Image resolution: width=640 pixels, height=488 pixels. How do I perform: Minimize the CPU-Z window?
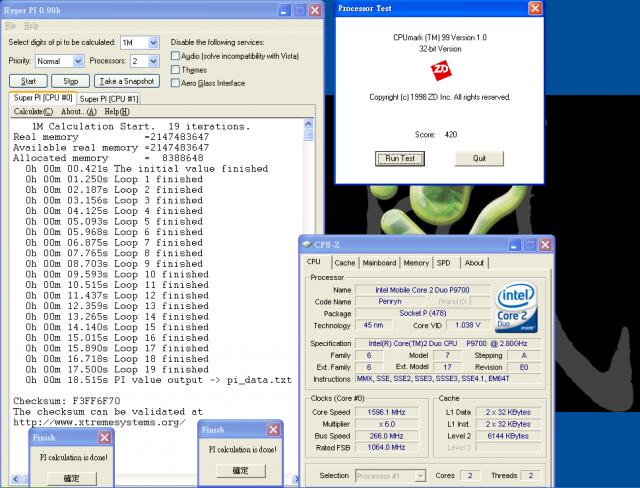click(514, 245)
